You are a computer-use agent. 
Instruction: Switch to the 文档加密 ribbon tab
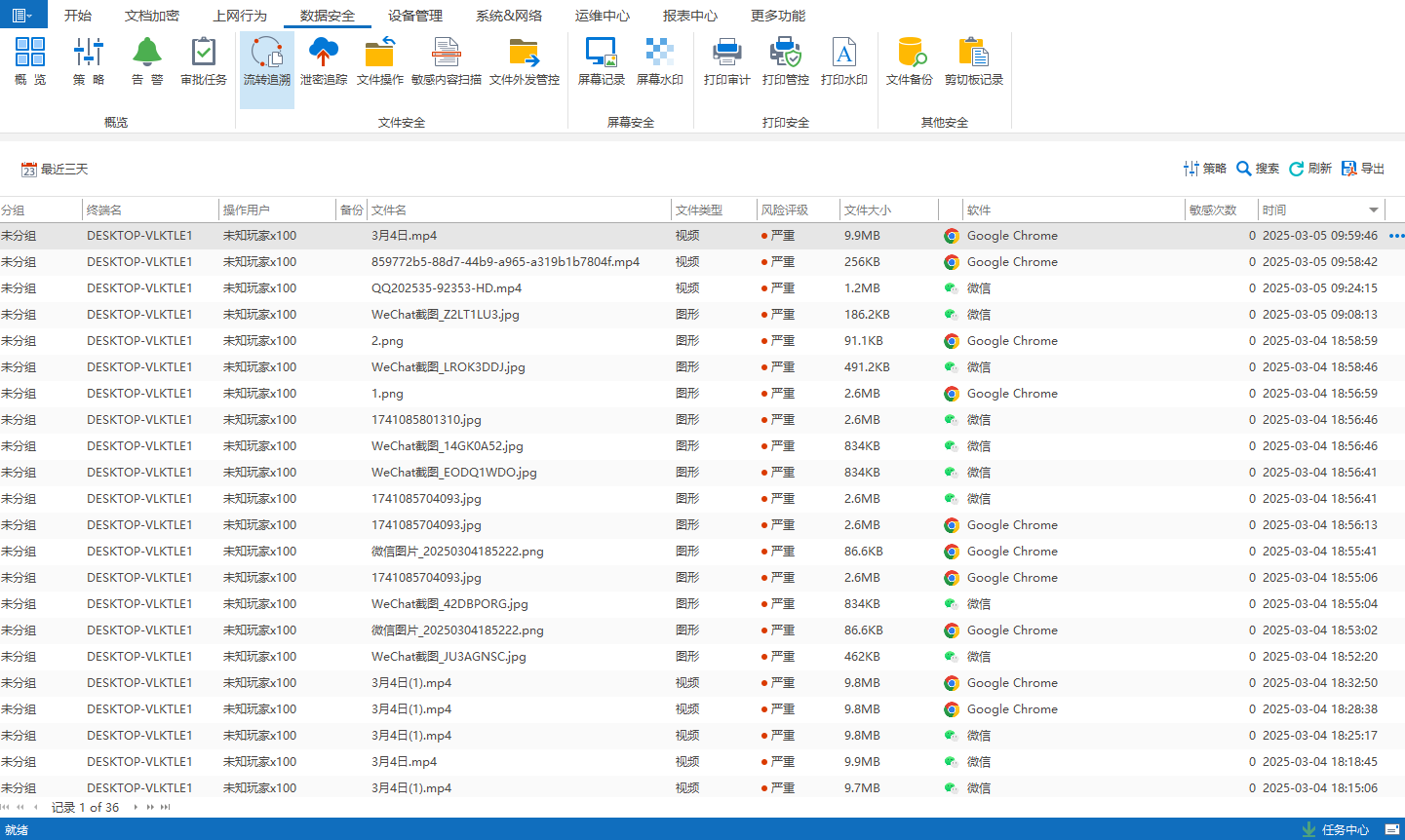[152, 16]
